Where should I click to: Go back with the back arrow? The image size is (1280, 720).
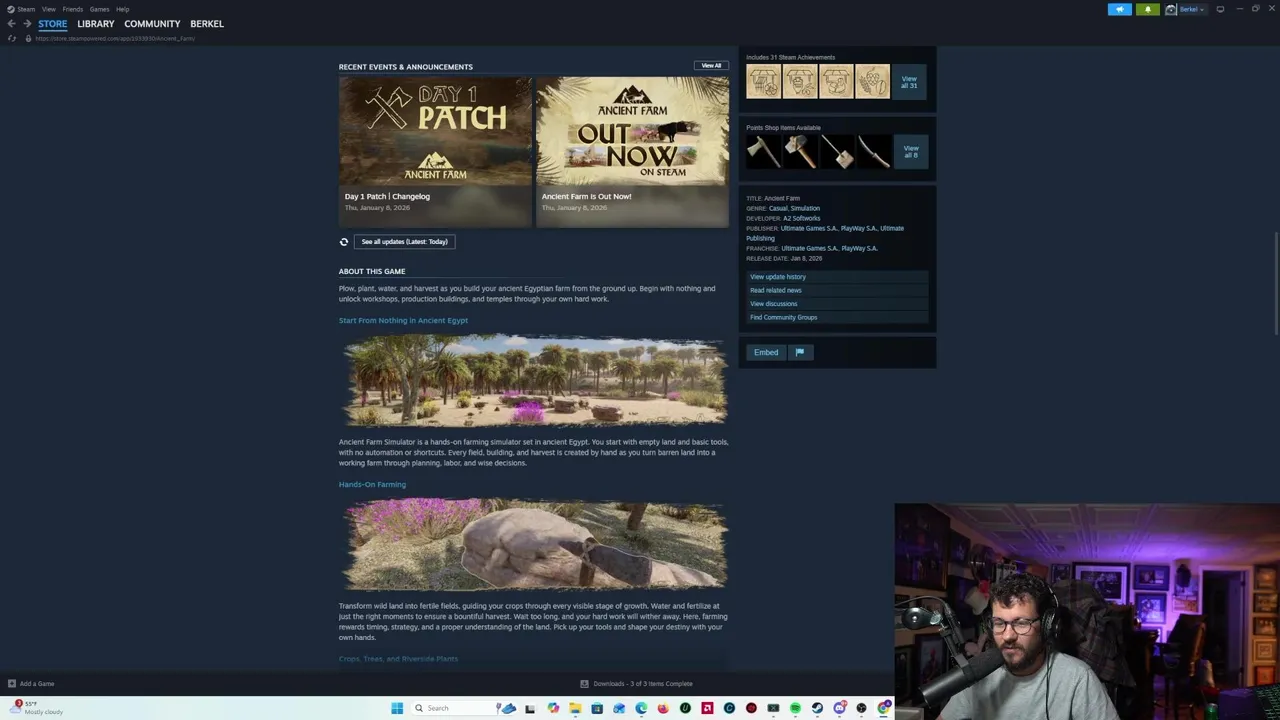tap(11, 24)
